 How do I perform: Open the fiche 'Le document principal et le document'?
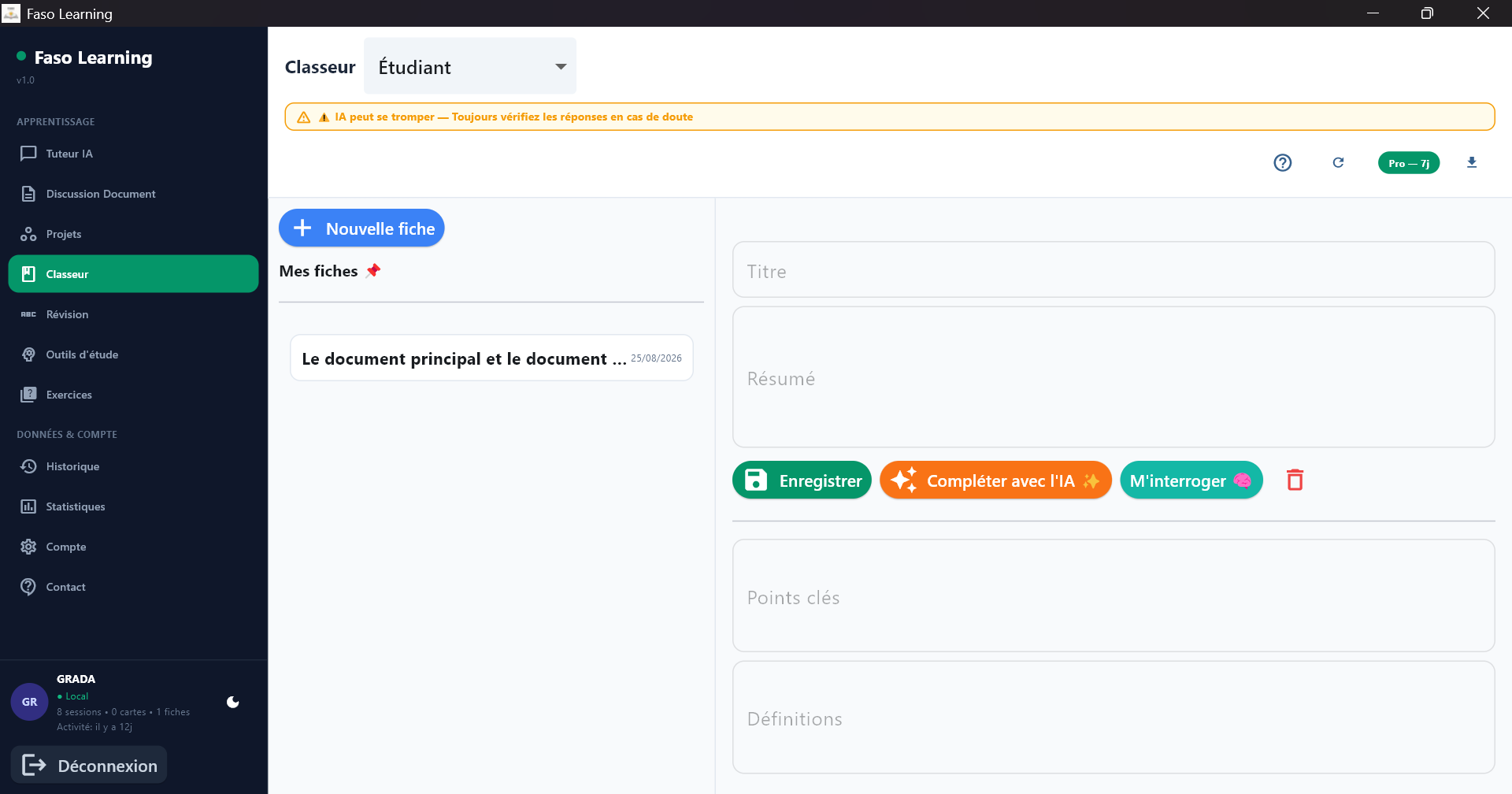491,358
